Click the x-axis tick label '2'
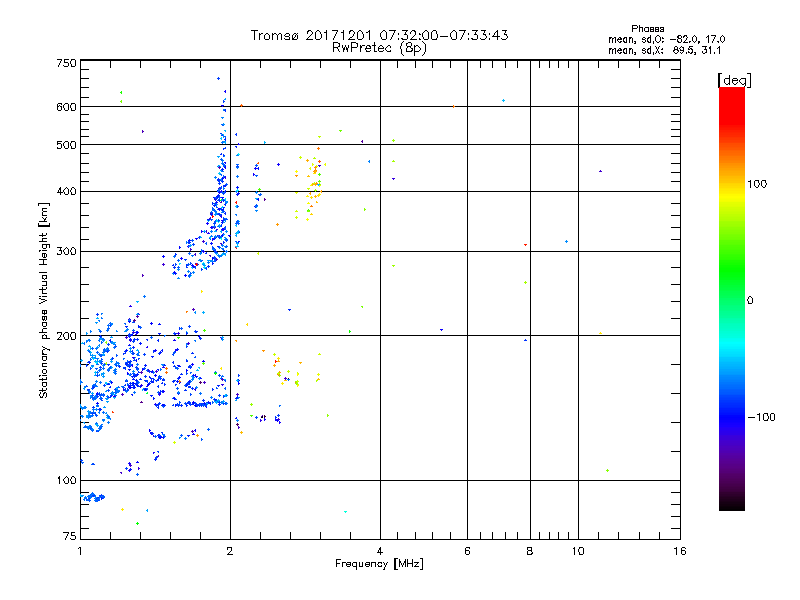 click(230, 551)
